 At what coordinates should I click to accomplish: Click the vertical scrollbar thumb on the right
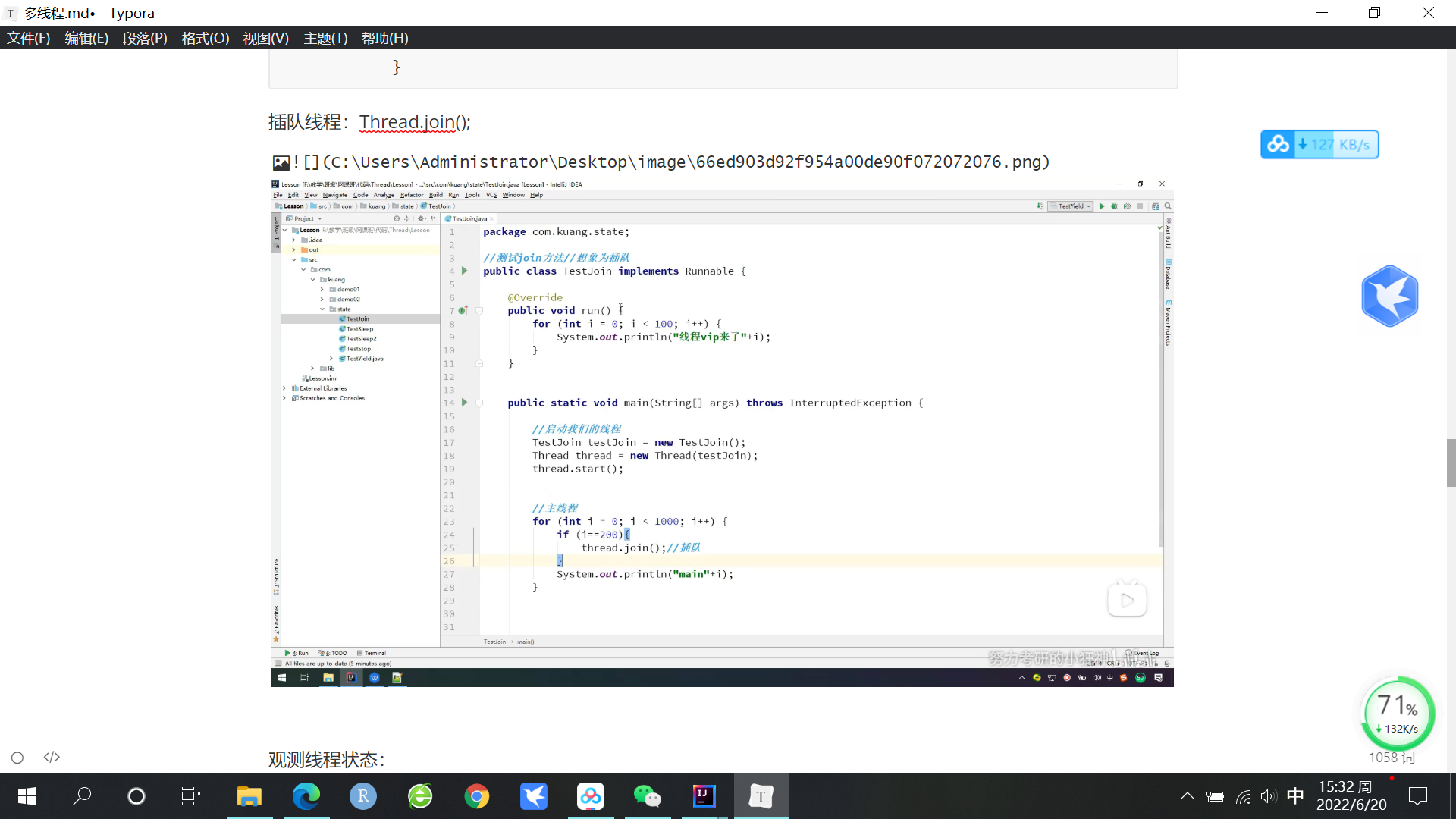click(x=1451, y=463)
